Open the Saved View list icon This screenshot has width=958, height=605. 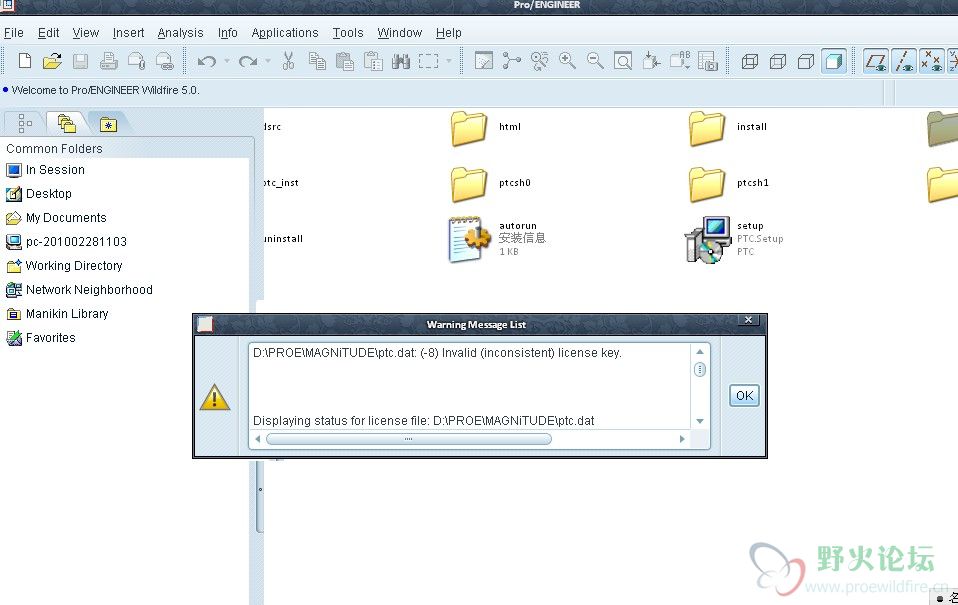click(x=679, y=61)
